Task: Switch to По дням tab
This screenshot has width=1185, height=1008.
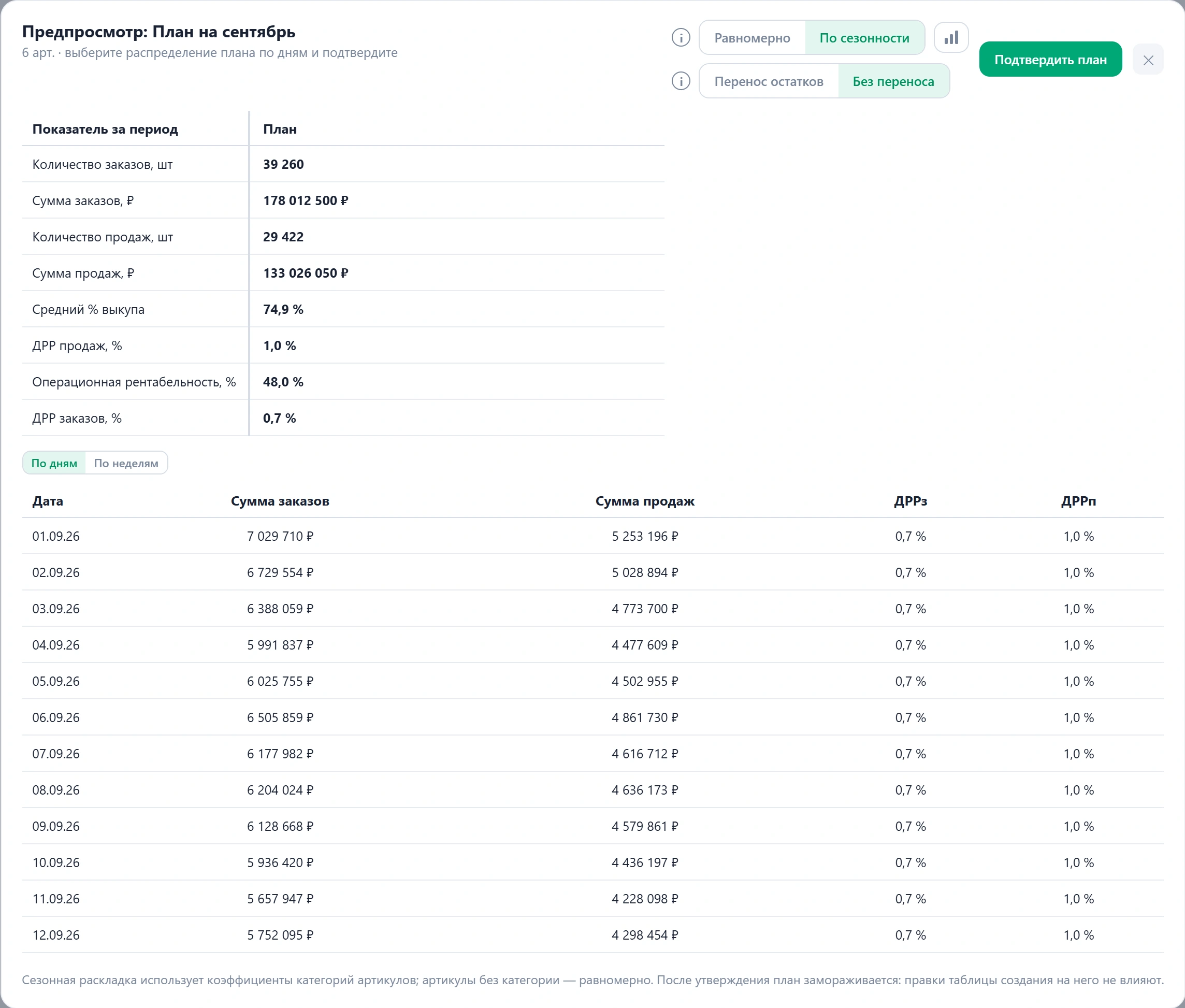Action: [x=54, y=463]
